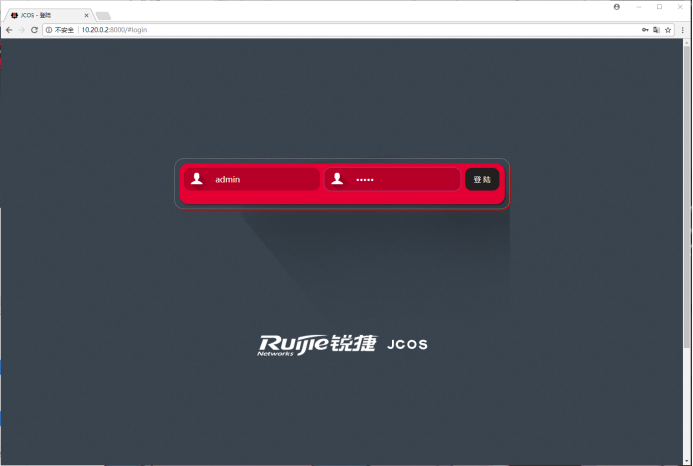Open site info via 不安全 indicator
The image size is (693, 466).
coord(60,30)
